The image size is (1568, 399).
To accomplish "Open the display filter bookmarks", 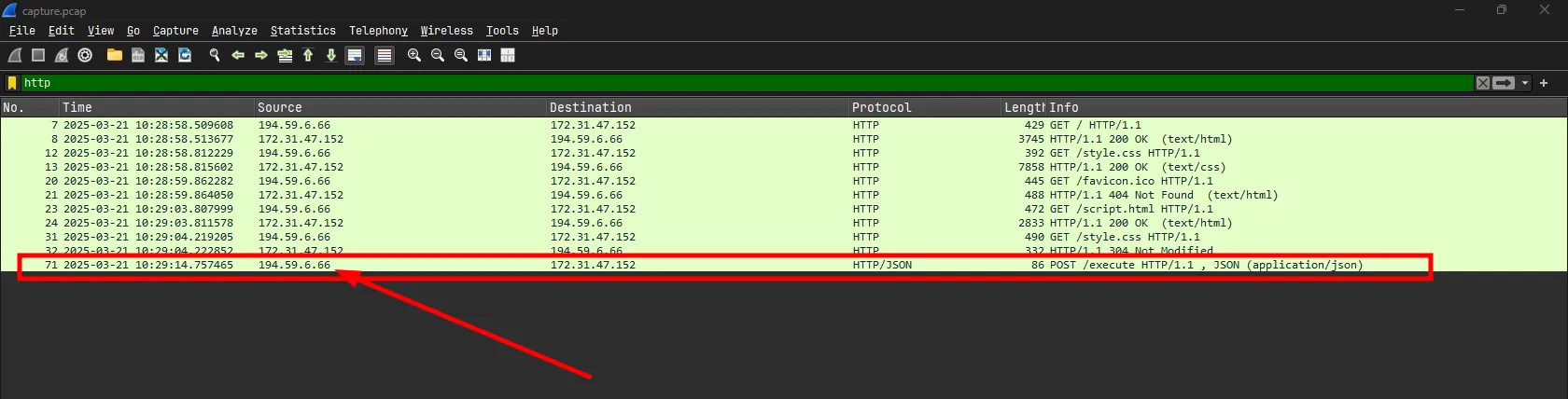I will coord(12,83).
